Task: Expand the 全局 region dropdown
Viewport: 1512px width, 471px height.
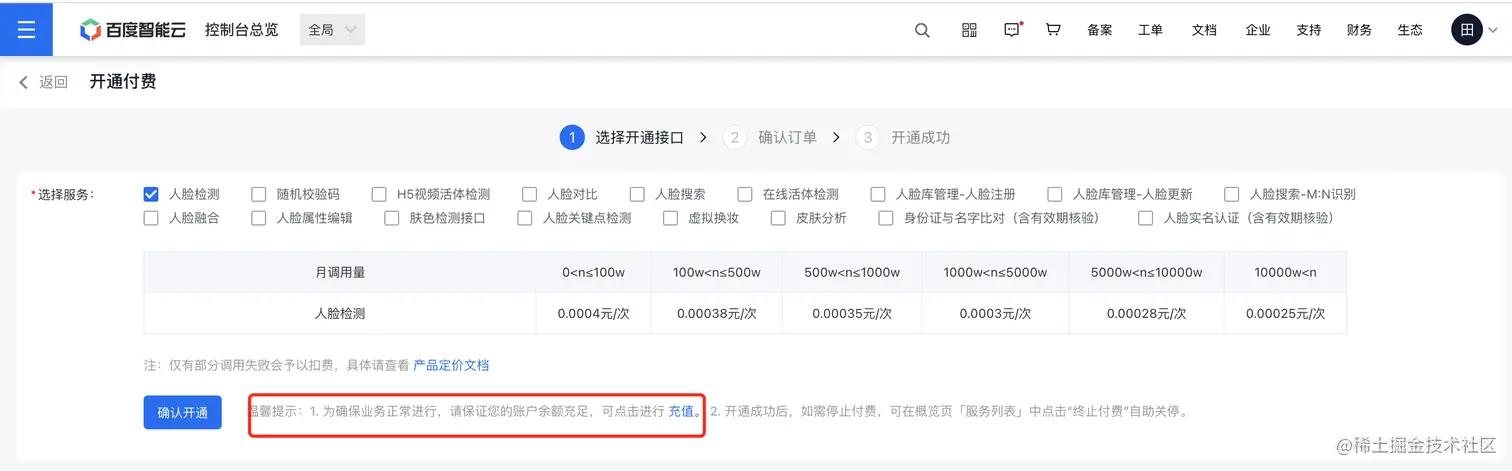Action: 332,30
